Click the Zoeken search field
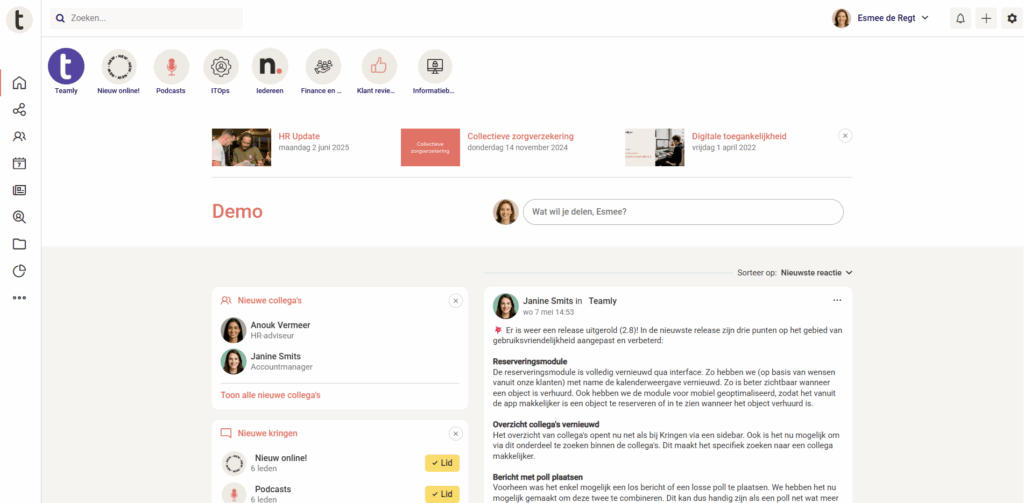 pyautogui.click(x=150, y=18)
